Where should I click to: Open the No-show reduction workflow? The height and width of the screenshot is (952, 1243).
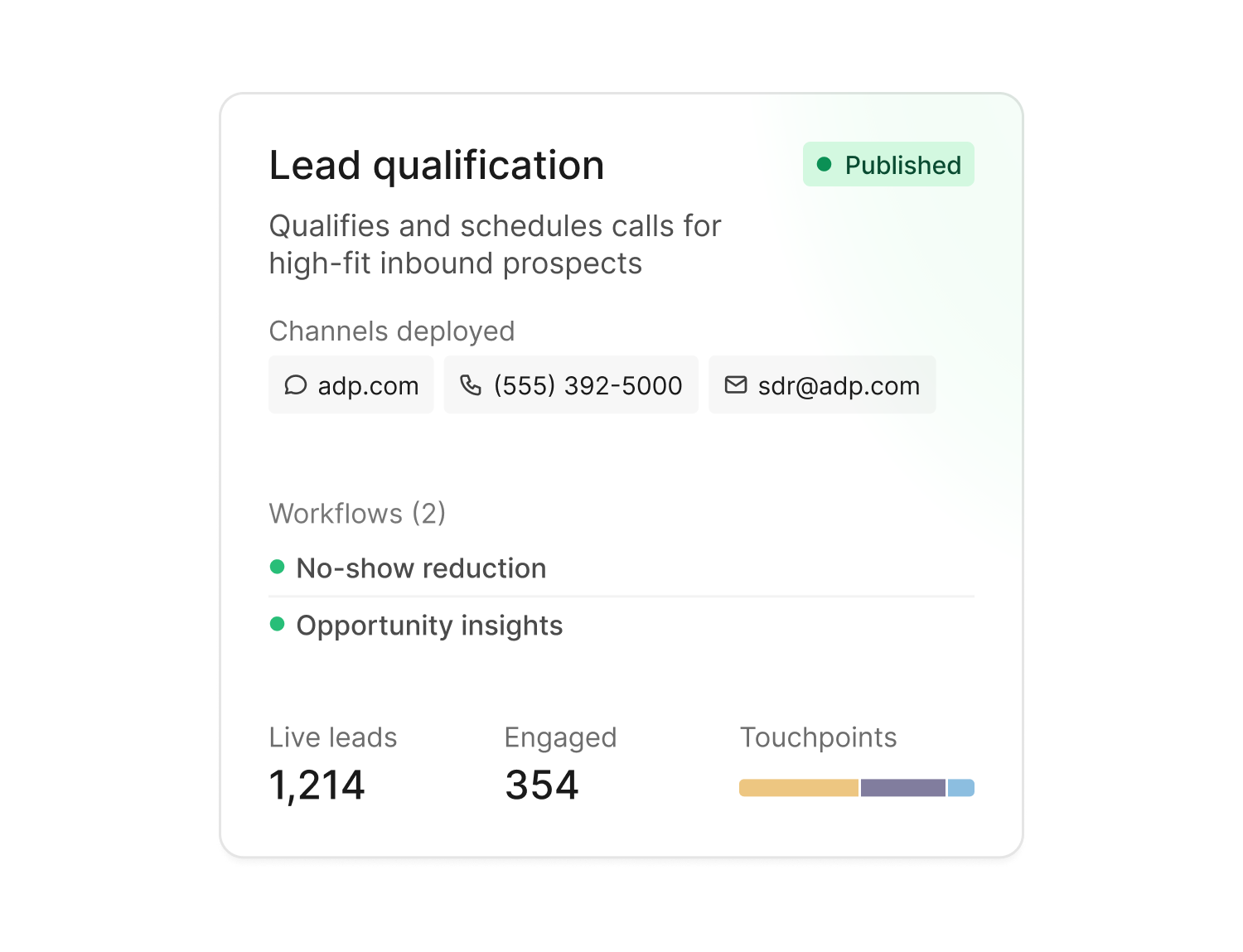click(x=421, y=568)
